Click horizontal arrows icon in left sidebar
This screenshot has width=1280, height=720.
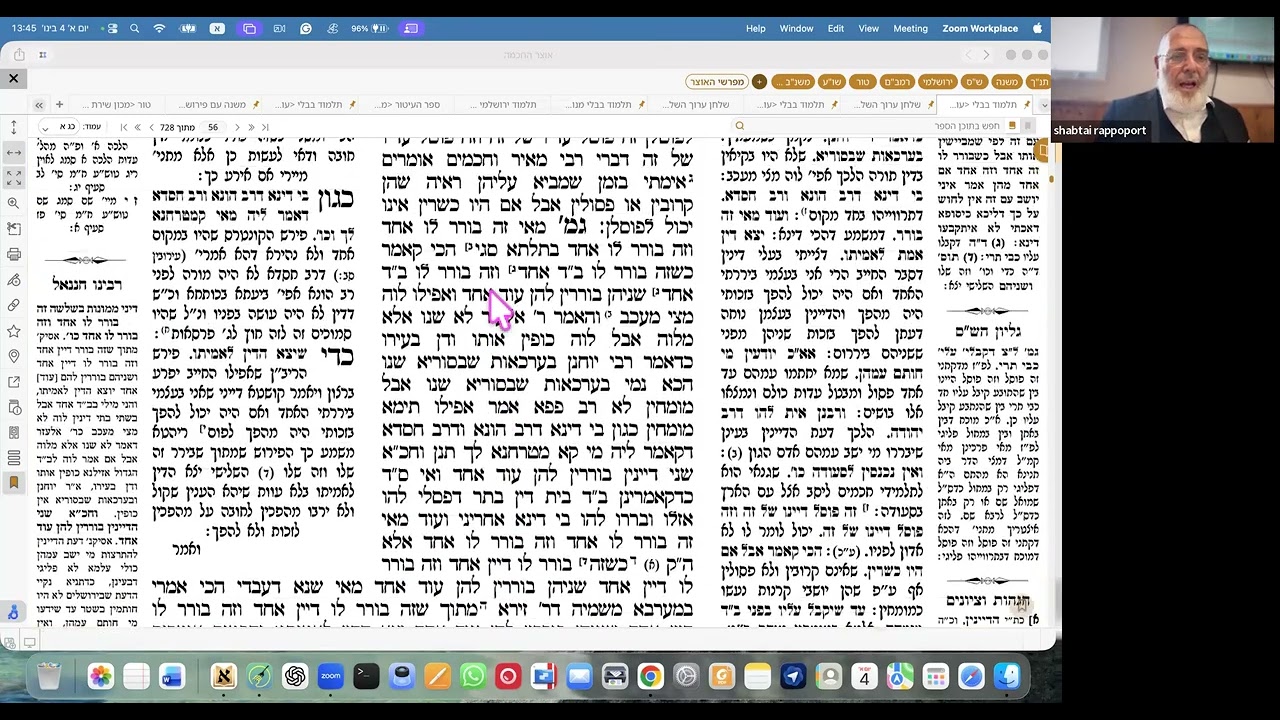click(x=13, y=152)
